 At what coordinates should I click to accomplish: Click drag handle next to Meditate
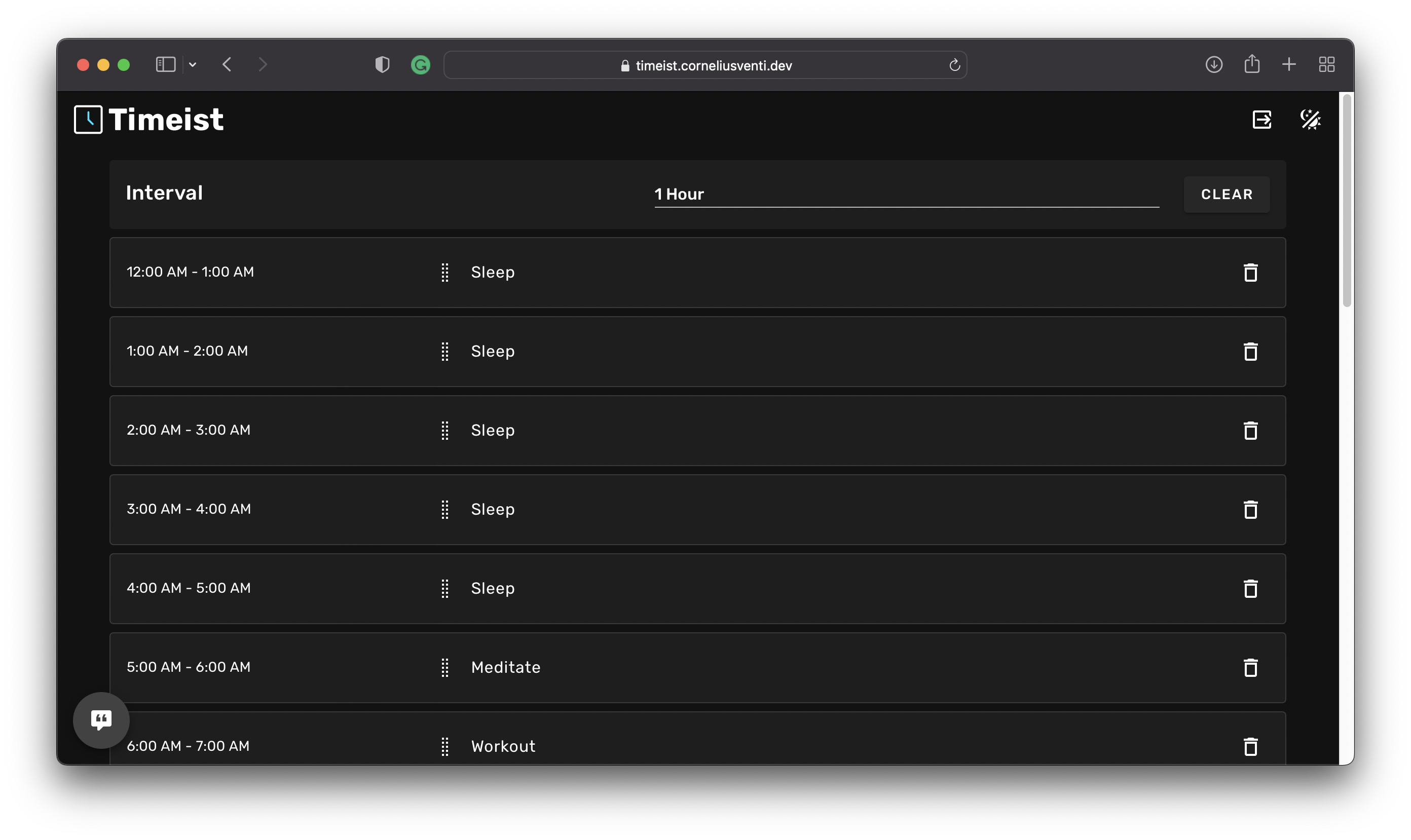click(x=445, y=667)
